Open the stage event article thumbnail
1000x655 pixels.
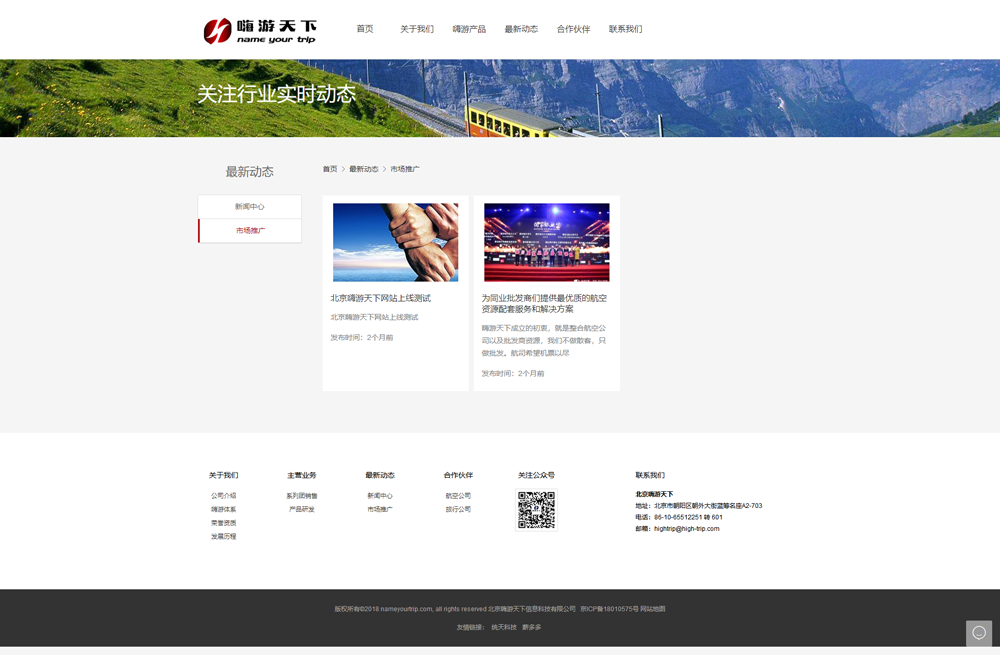[x=546, y=242]
